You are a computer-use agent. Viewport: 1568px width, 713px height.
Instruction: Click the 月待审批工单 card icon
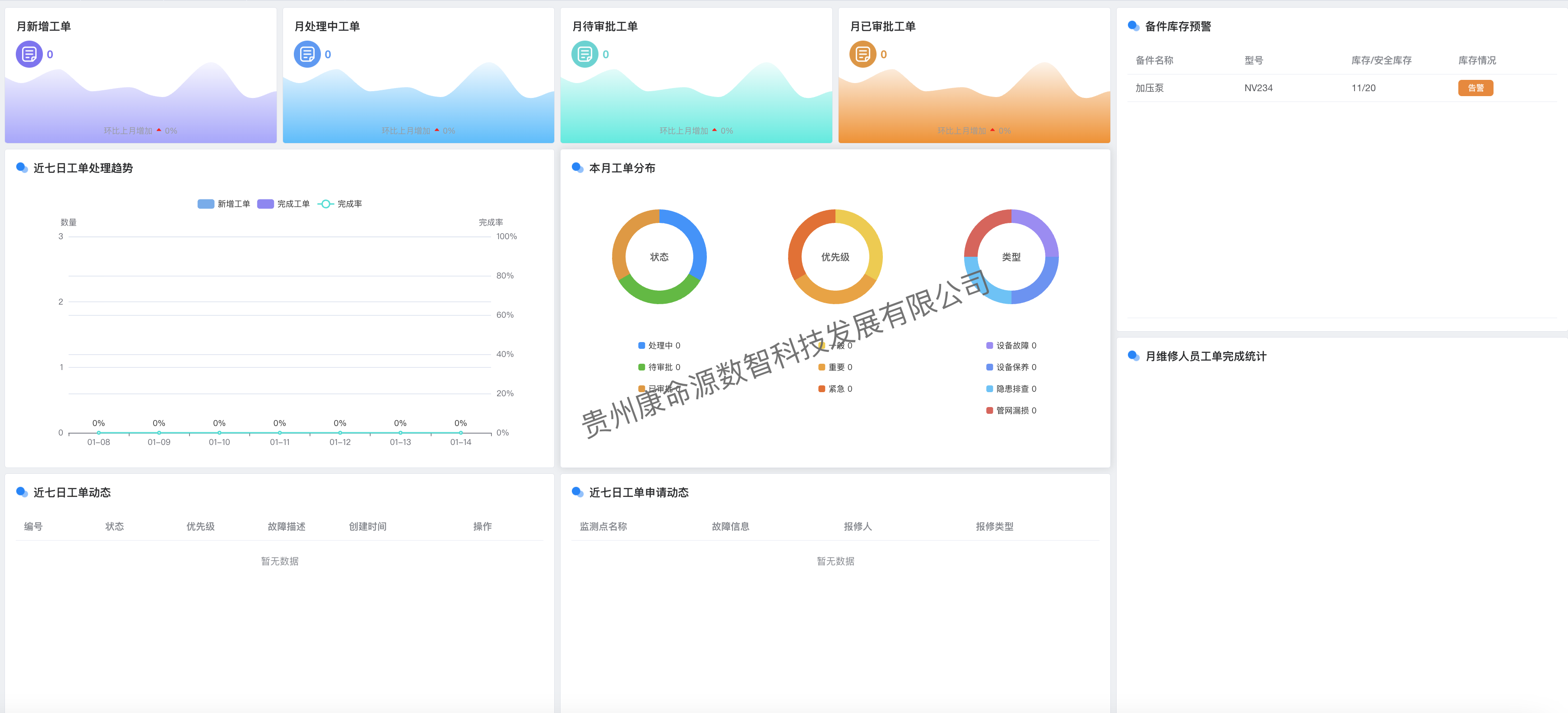pyautogui.click(x=585, y=54)
